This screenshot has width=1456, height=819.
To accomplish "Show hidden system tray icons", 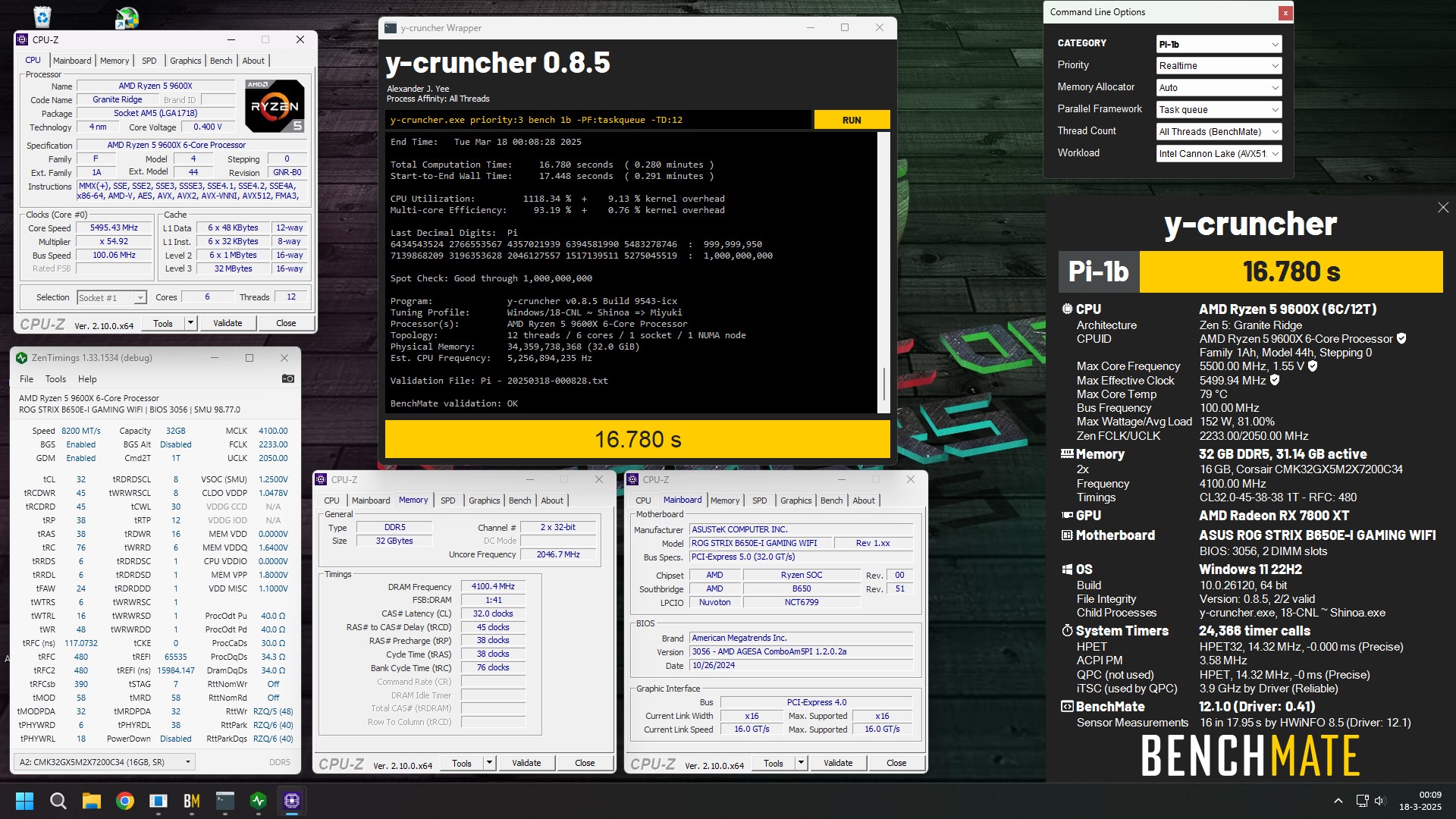I will tap(1338, 801).
